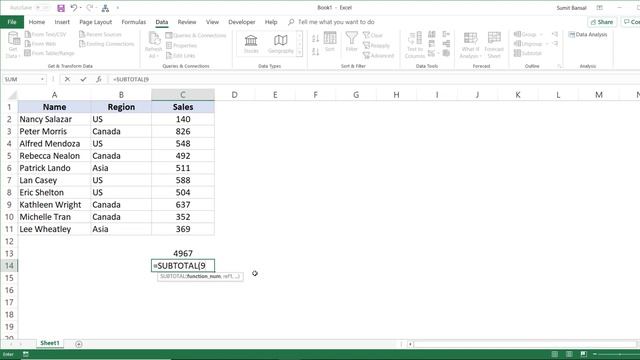This screenshot has width=640, height=360.
Task: Expand the Data Types gallery arrow
Action: coord(300,52)
